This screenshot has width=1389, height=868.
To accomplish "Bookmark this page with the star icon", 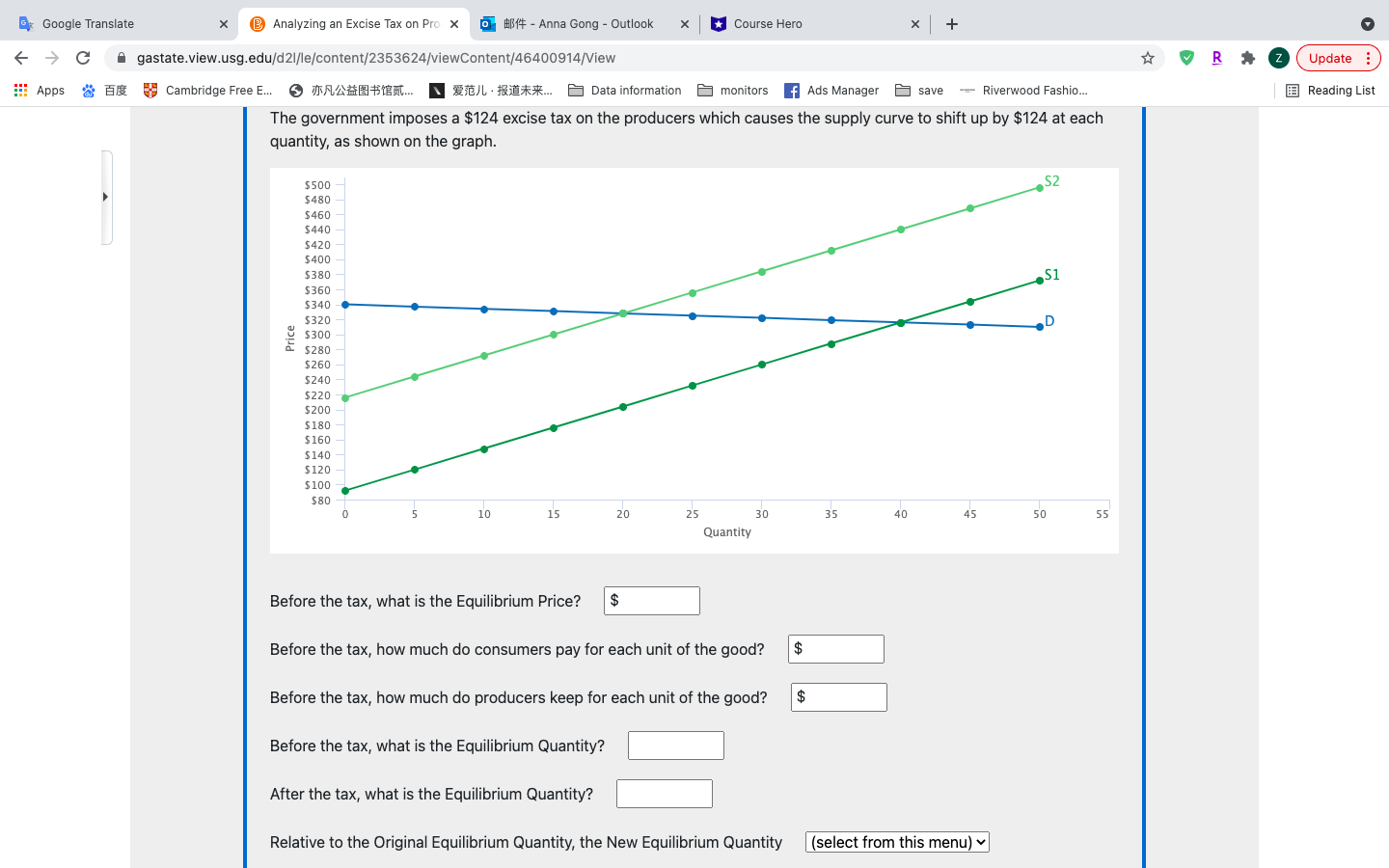I will click(1148, 58).
